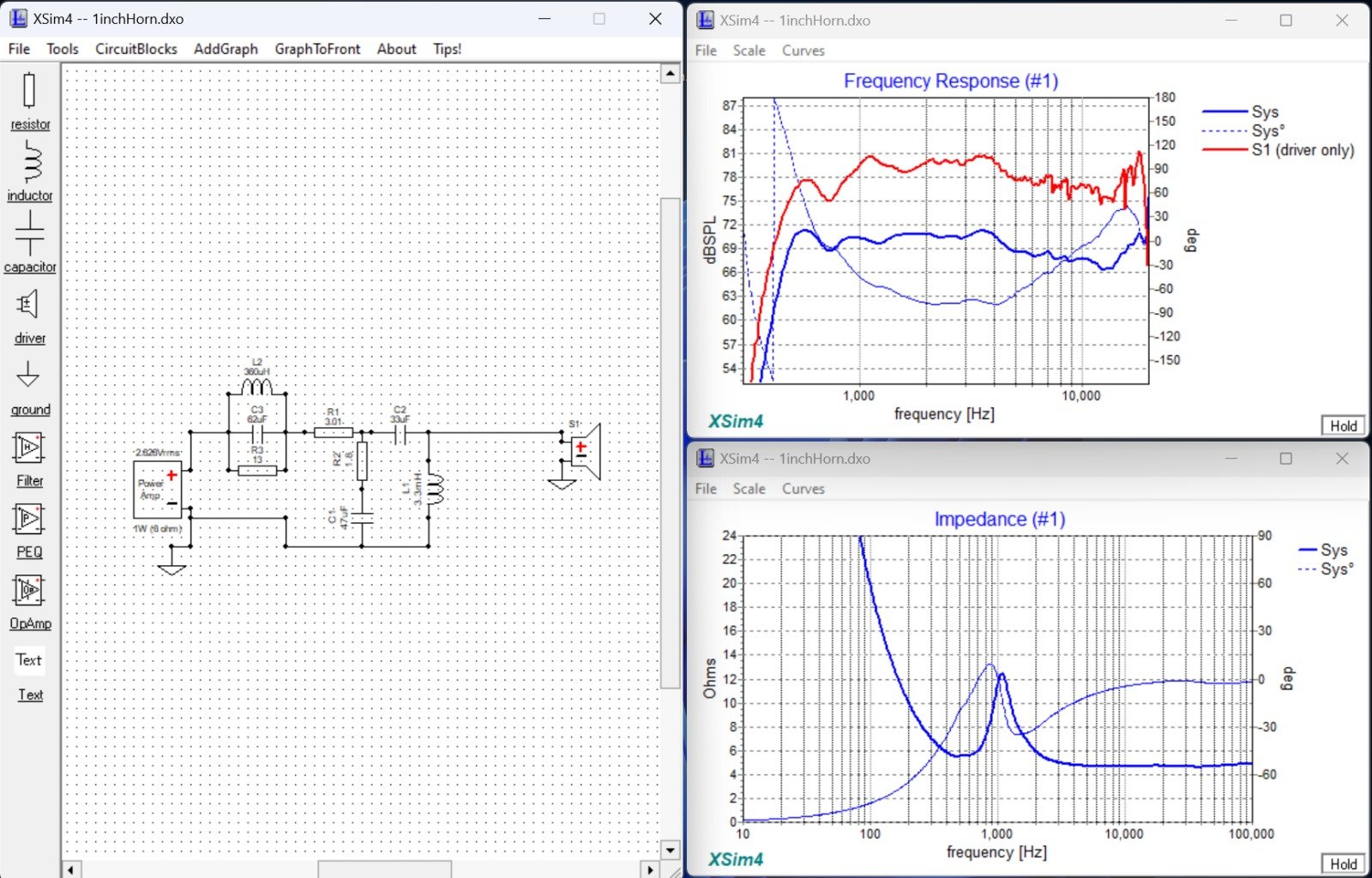Click XSim4 app icon in main title bar
Viewport: 1372px width, 878px height.
(x=19, y=18)
